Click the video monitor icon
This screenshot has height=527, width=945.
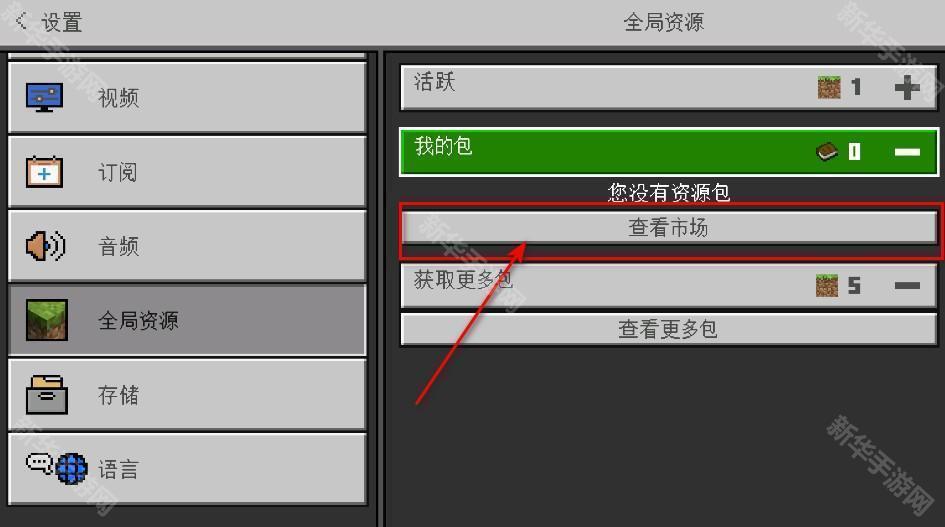(x=45, y=97)
